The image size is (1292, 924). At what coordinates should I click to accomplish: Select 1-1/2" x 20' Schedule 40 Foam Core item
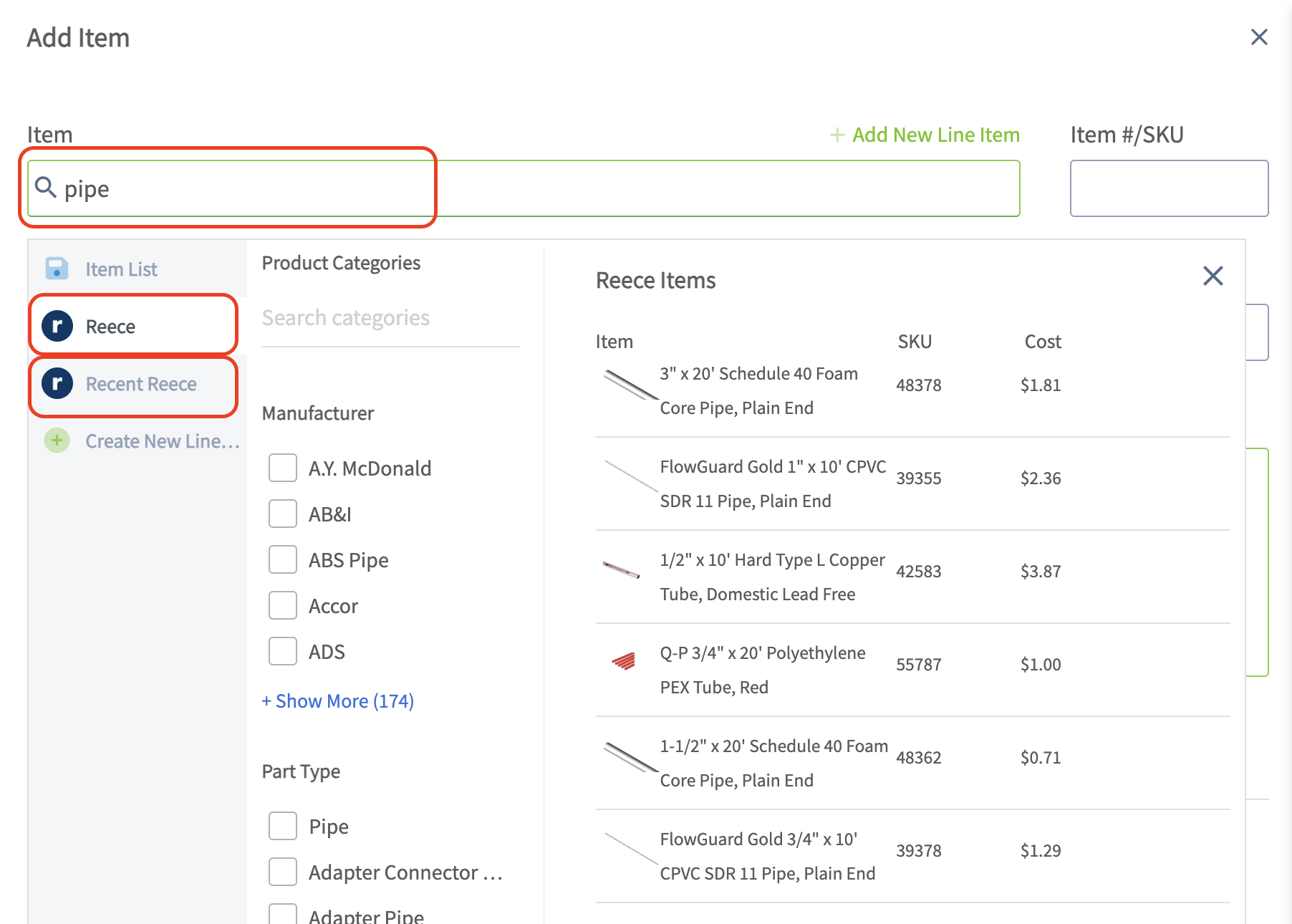pyautogui.click(x=912, y=763)
